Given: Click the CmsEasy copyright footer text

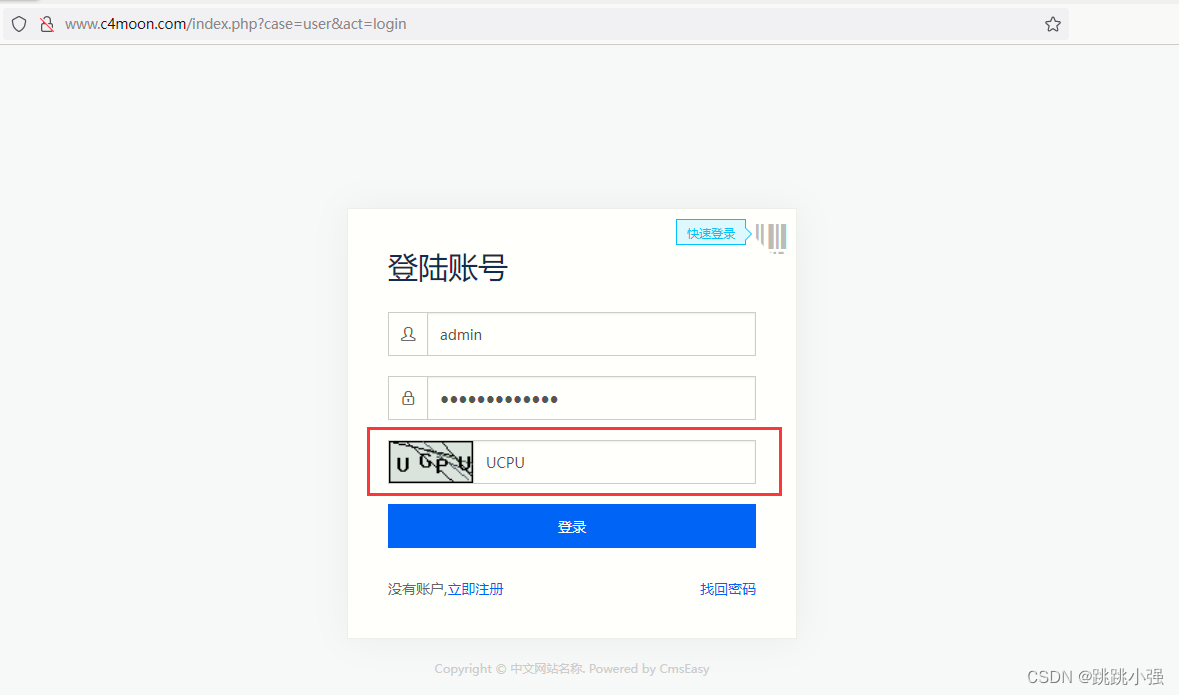Looking at the screenshot, I should [571, 669].
